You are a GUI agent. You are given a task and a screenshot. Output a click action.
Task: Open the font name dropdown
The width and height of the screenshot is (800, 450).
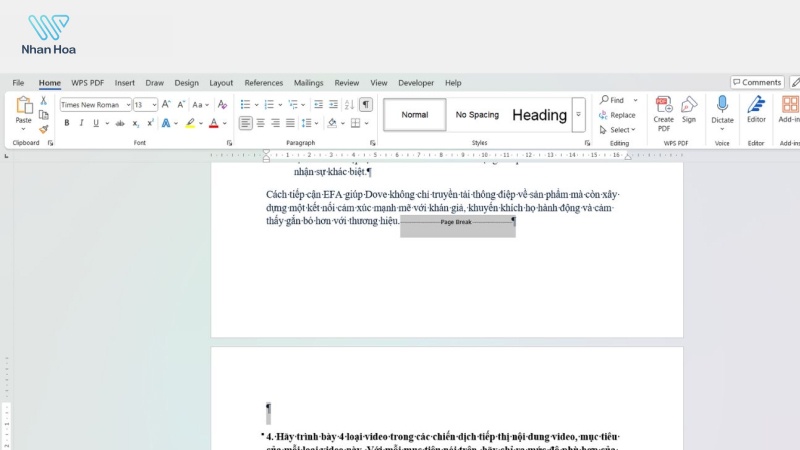pos(128,105)
